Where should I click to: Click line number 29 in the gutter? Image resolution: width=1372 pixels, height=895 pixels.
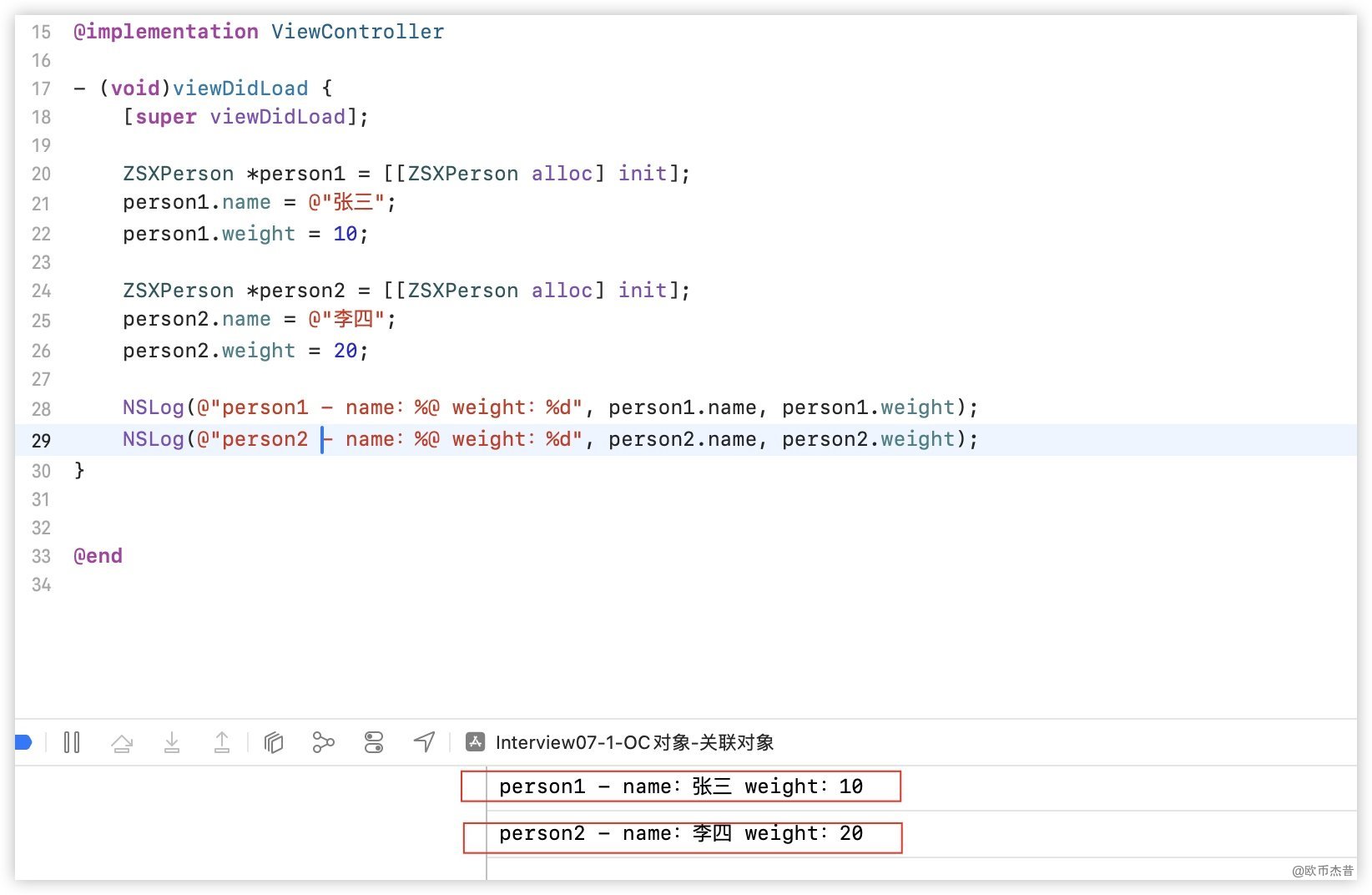[x=41, y=440]
